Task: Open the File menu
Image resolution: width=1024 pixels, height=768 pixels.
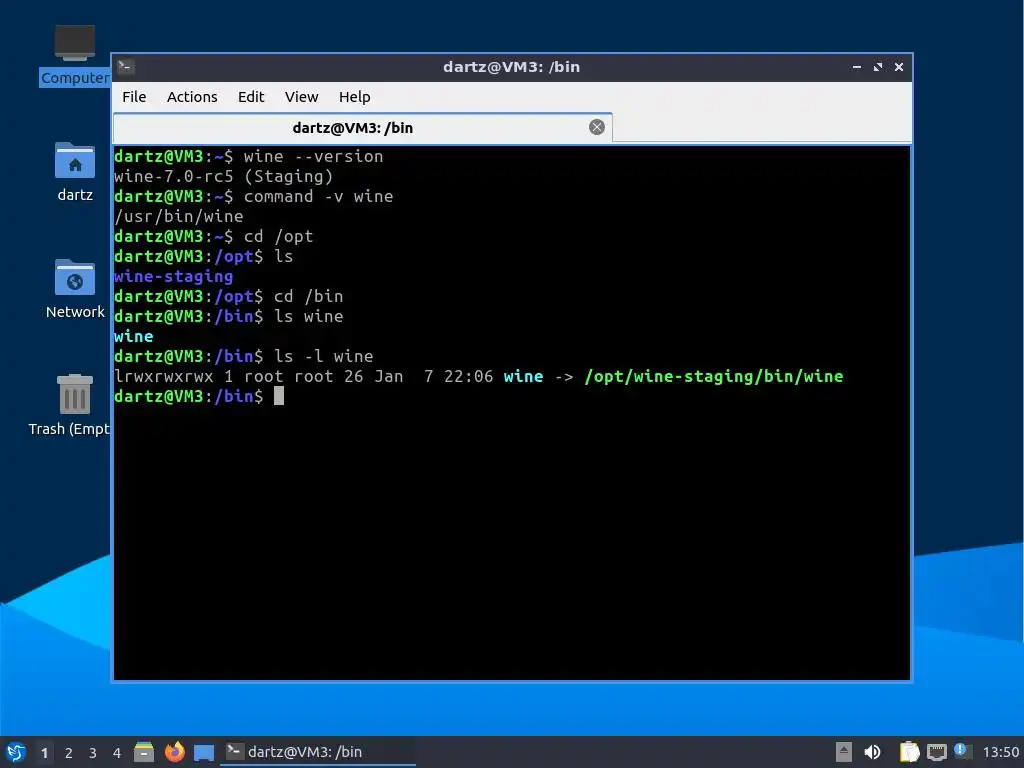Action: [x=134, y=97]
